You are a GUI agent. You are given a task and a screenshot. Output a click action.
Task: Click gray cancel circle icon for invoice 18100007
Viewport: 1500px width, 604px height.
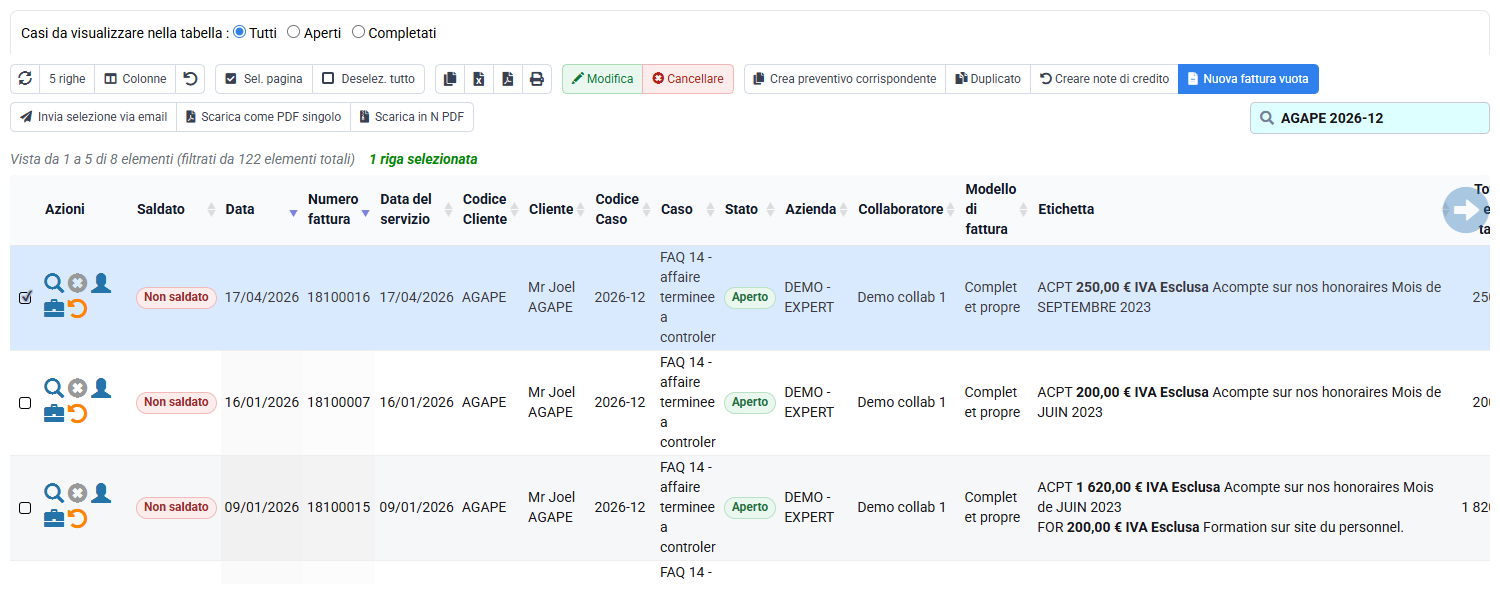tap(77, 388)
